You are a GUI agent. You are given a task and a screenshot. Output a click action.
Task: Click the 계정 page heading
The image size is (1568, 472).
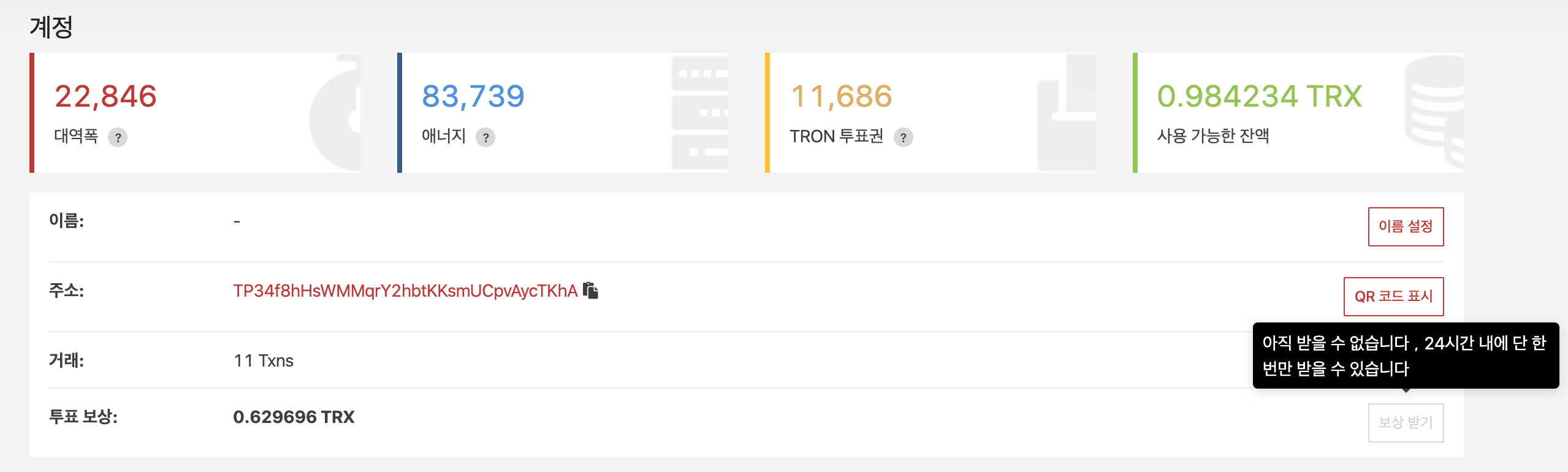[x=51, y=27]
